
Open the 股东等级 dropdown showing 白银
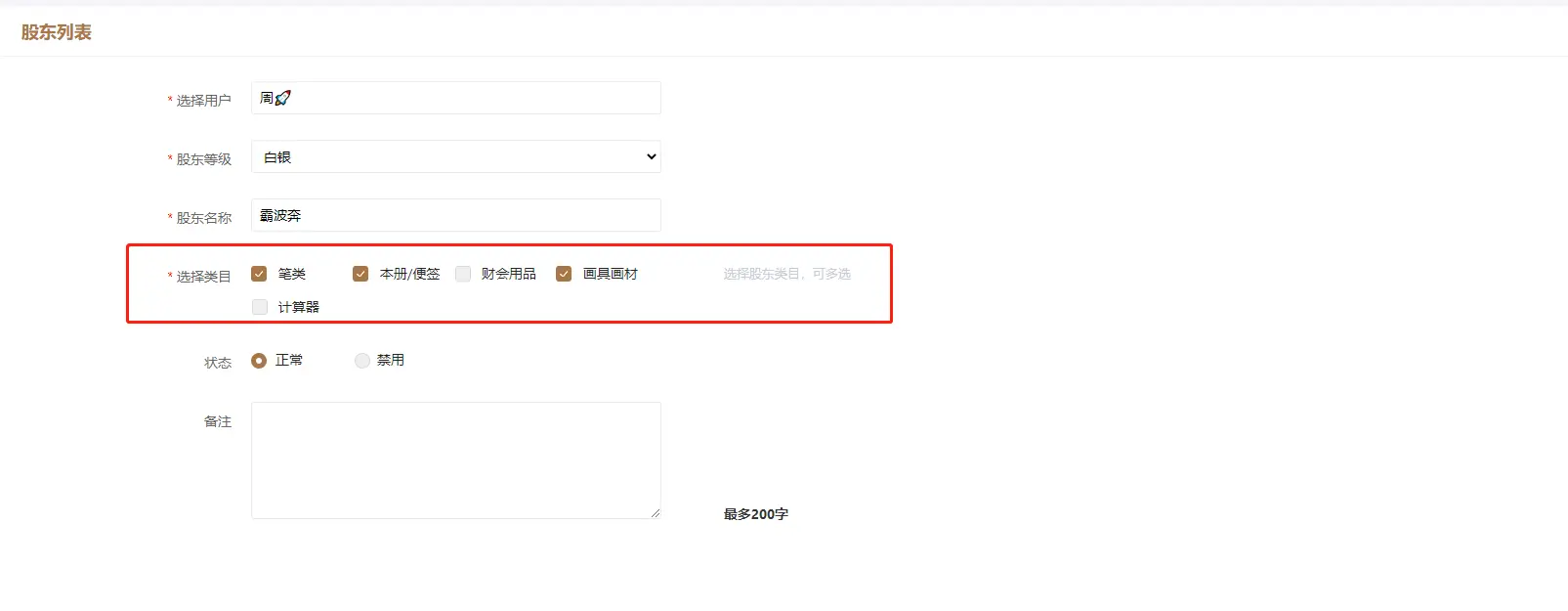(x=455, y=156)
